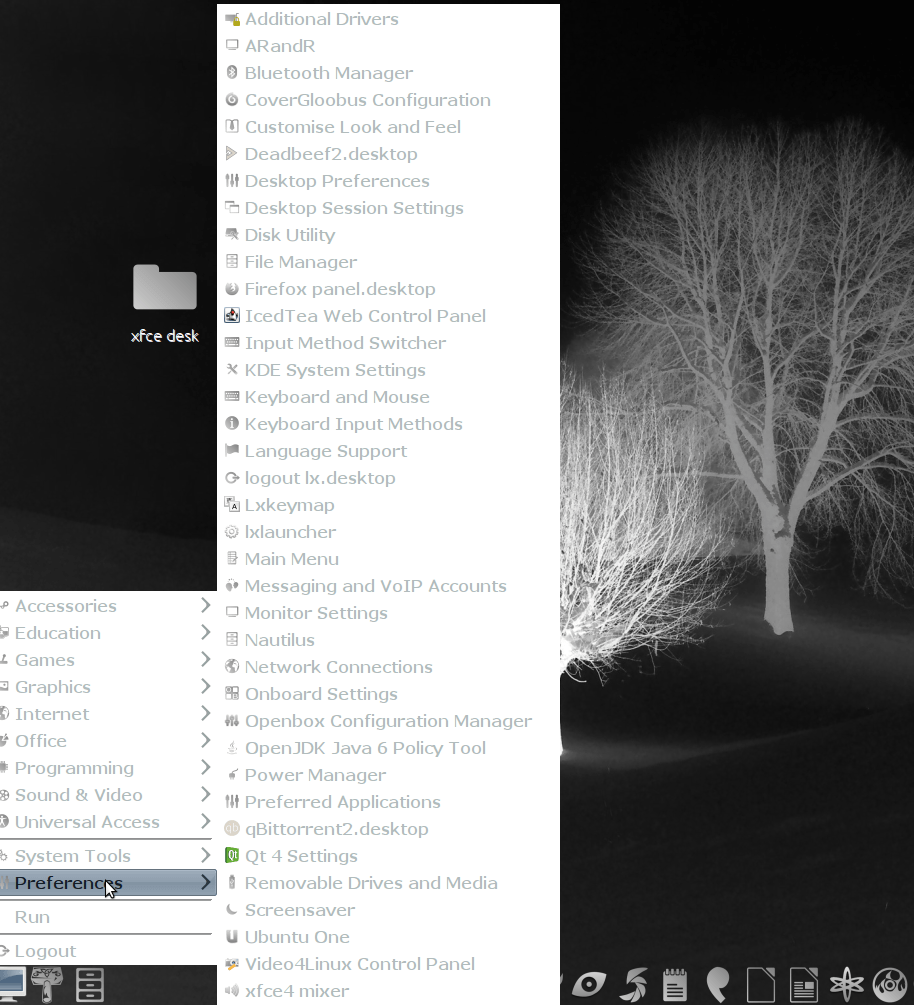
Task: Open lxlauncher entry
Action: [x=388, y=532]
